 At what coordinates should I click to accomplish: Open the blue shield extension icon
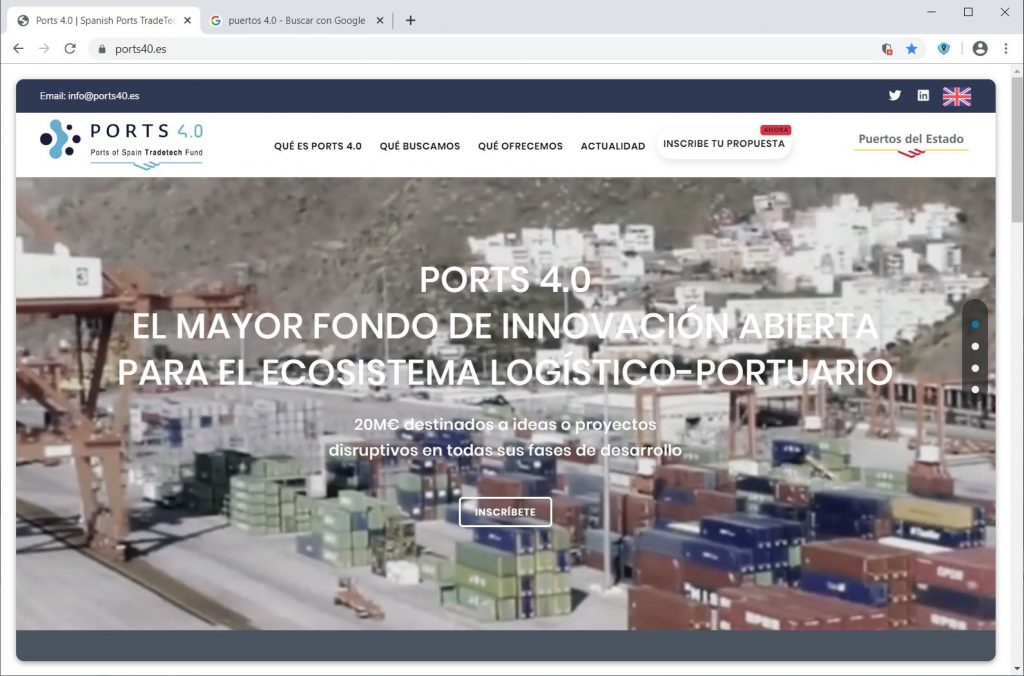[x=944, y=48]
